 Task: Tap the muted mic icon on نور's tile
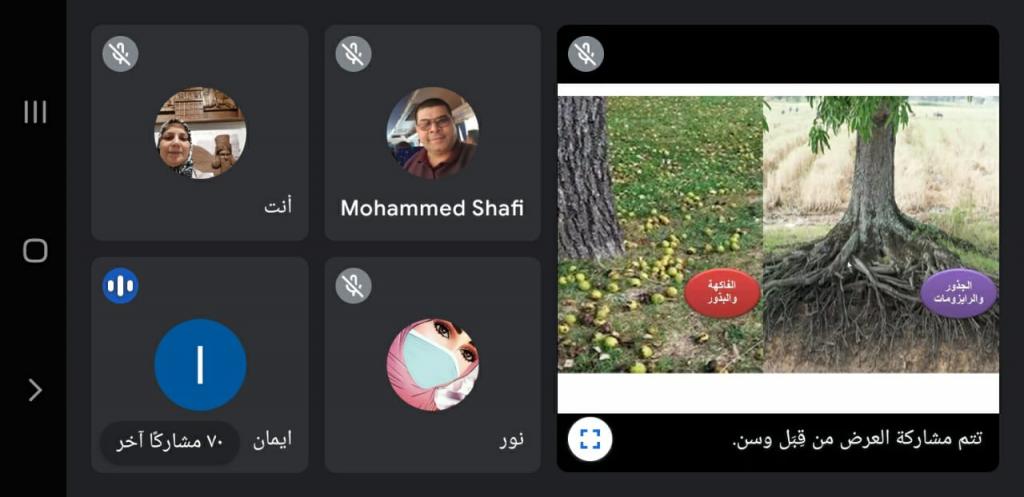pyautogui.click(x=353, y=286)
